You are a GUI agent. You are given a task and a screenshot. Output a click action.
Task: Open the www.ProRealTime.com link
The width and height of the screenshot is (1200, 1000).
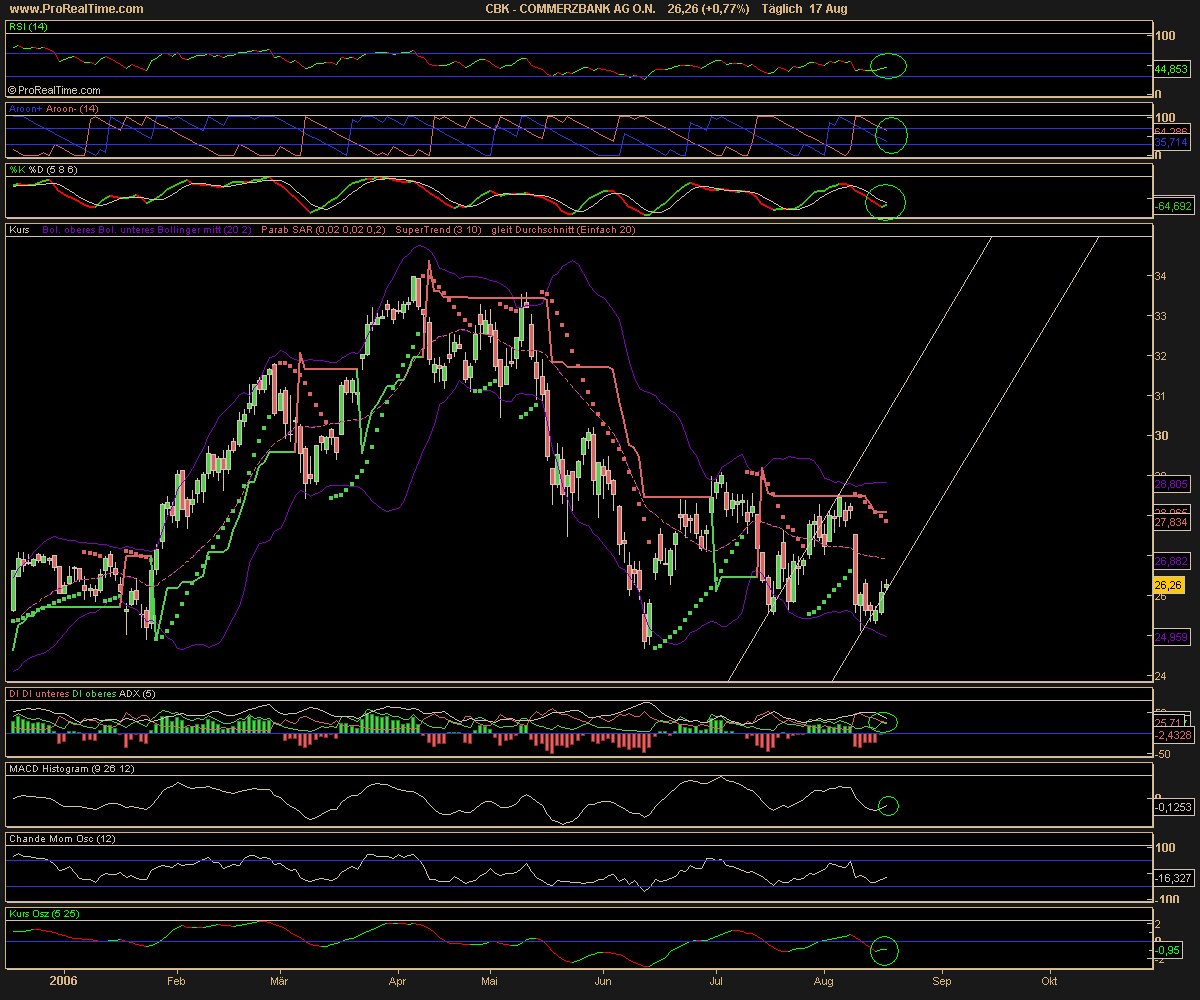coord(74,9)
